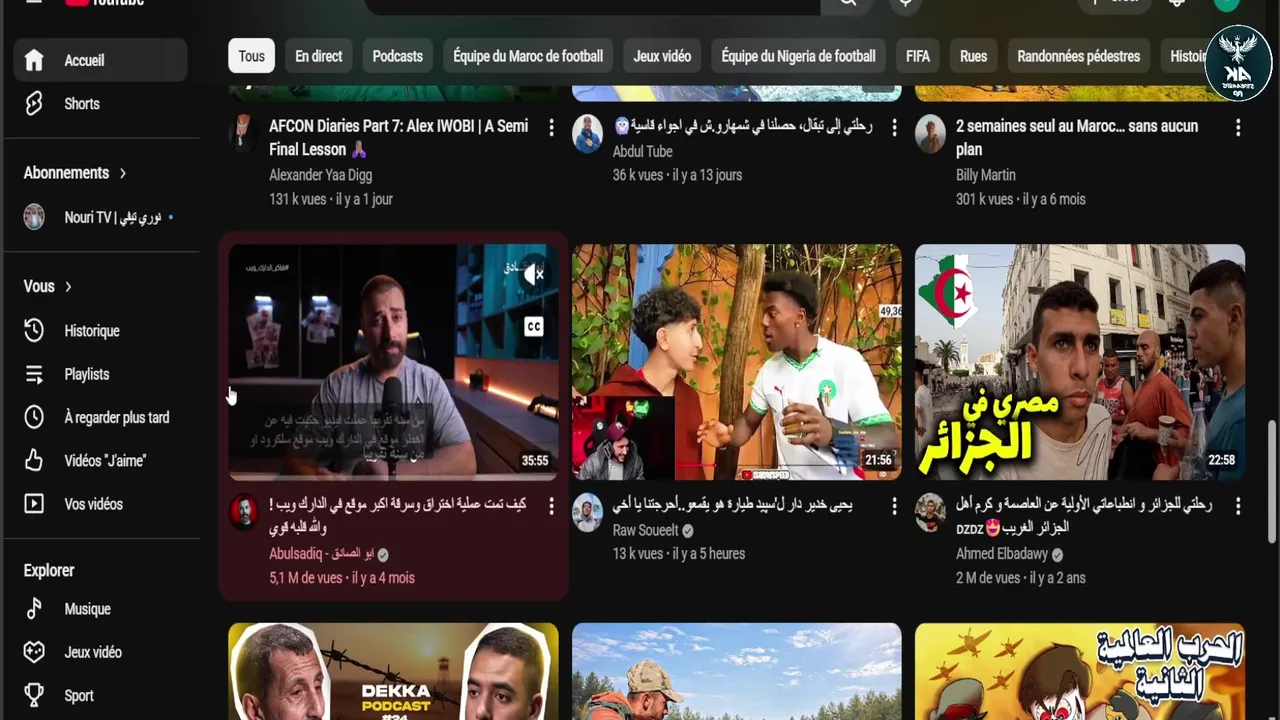Image resolution: width=1280 pixels, height=720 pixels.
Task: Open Shorts icon in sidebar
Action: 34,104
